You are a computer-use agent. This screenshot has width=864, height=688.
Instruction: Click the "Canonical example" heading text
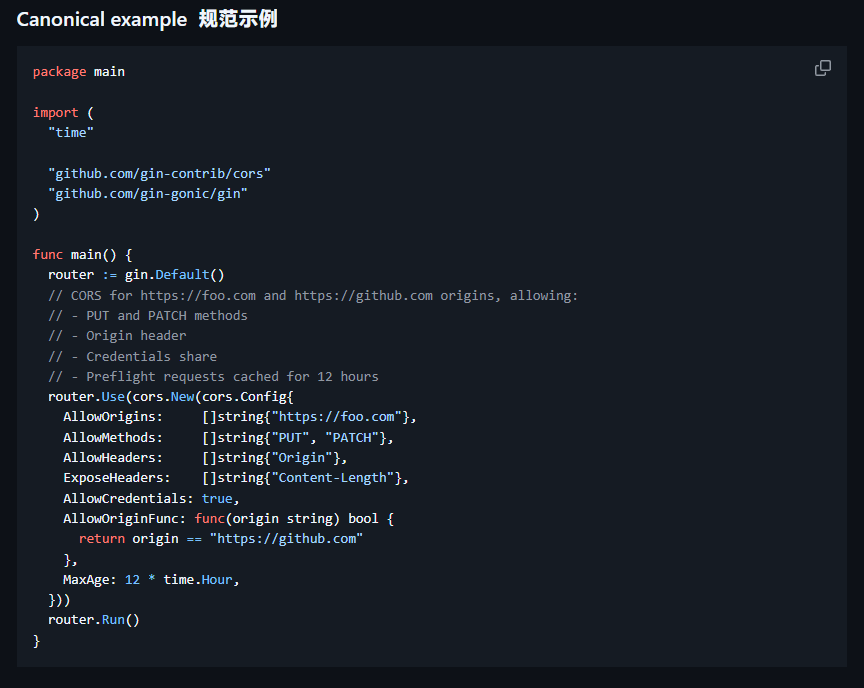point(100,20)
